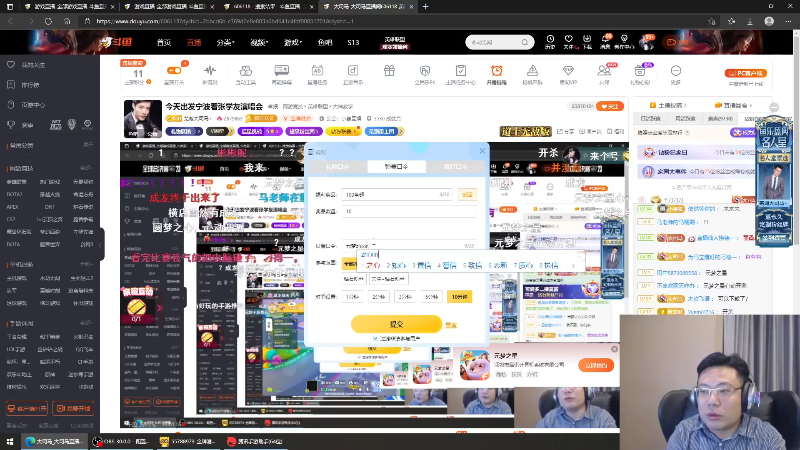Switch to the third lottery dialog tab
The width and height of the screenshot is (800, 450).
(x=455, y=167)
